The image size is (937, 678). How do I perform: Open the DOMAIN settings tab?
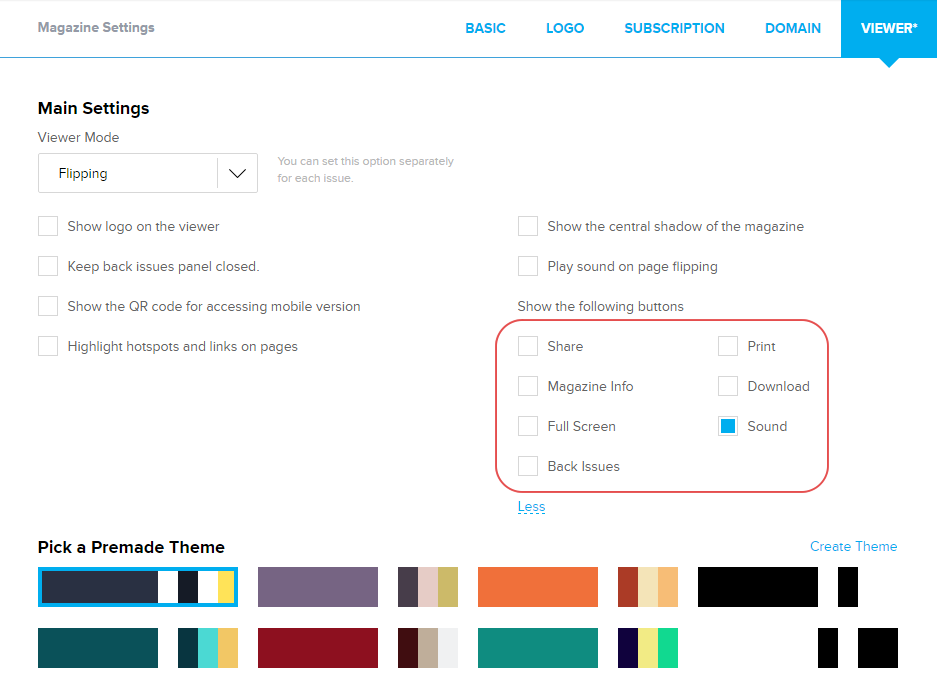(793, 28)
